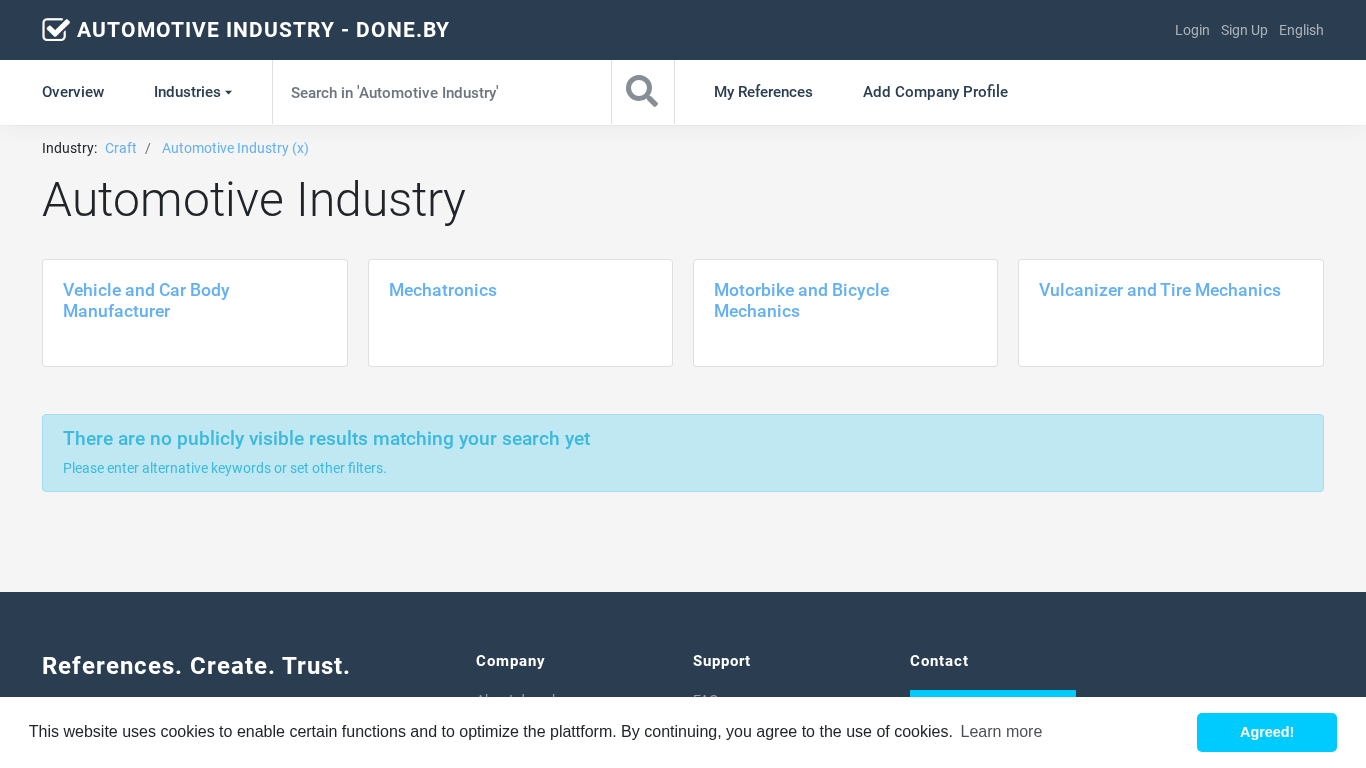Click the Login link

click(x=1192, y=30)
